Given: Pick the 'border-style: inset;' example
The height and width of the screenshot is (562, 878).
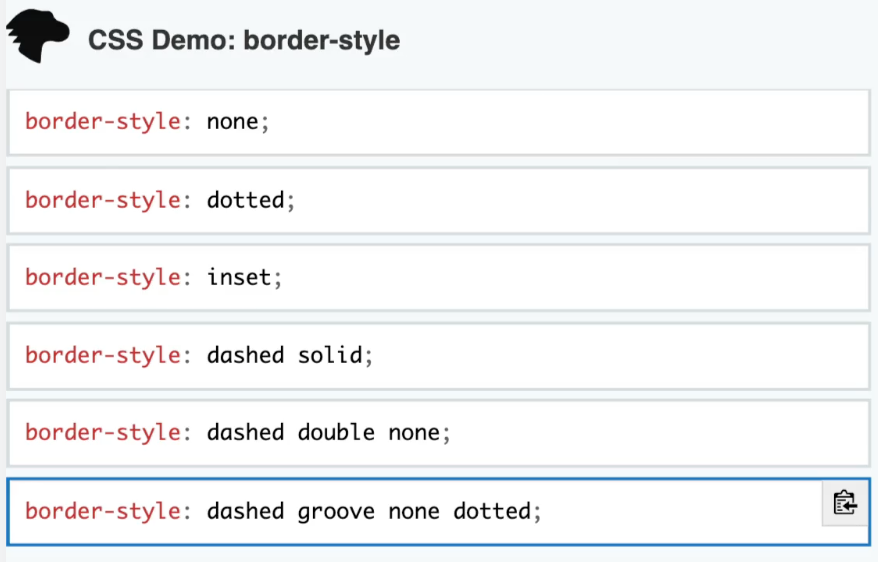Looking at the screenshot, I should [438, 278].
